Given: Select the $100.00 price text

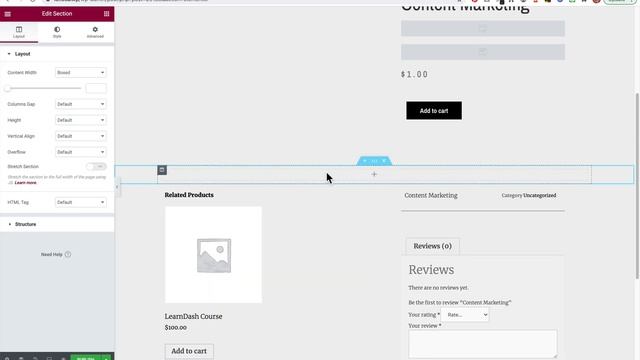Looking at the screenshot, I should pyautogui.click(x=176, y=327).
